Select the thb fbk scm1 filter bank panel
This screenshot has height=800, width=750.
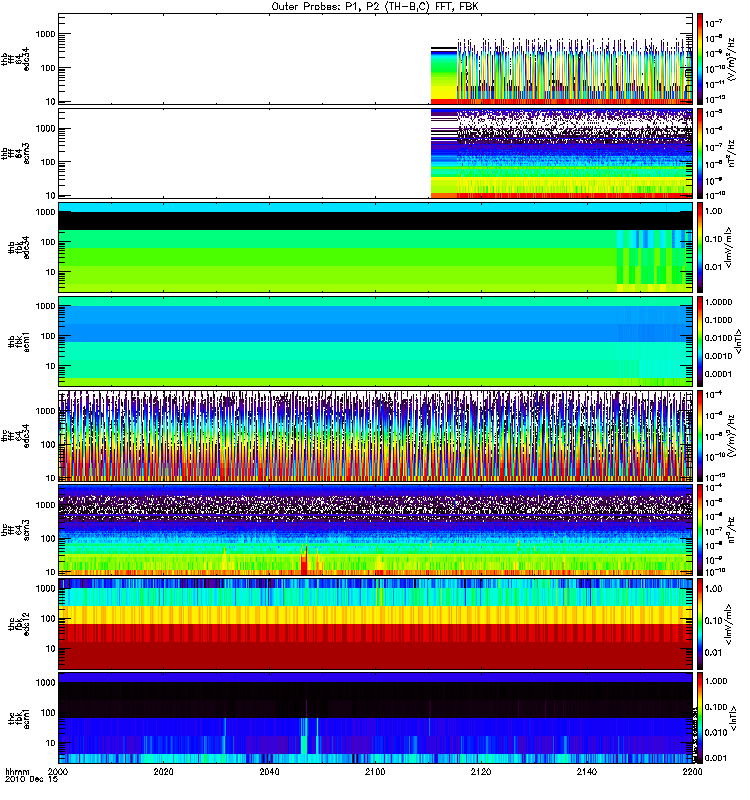click(375, 341)
